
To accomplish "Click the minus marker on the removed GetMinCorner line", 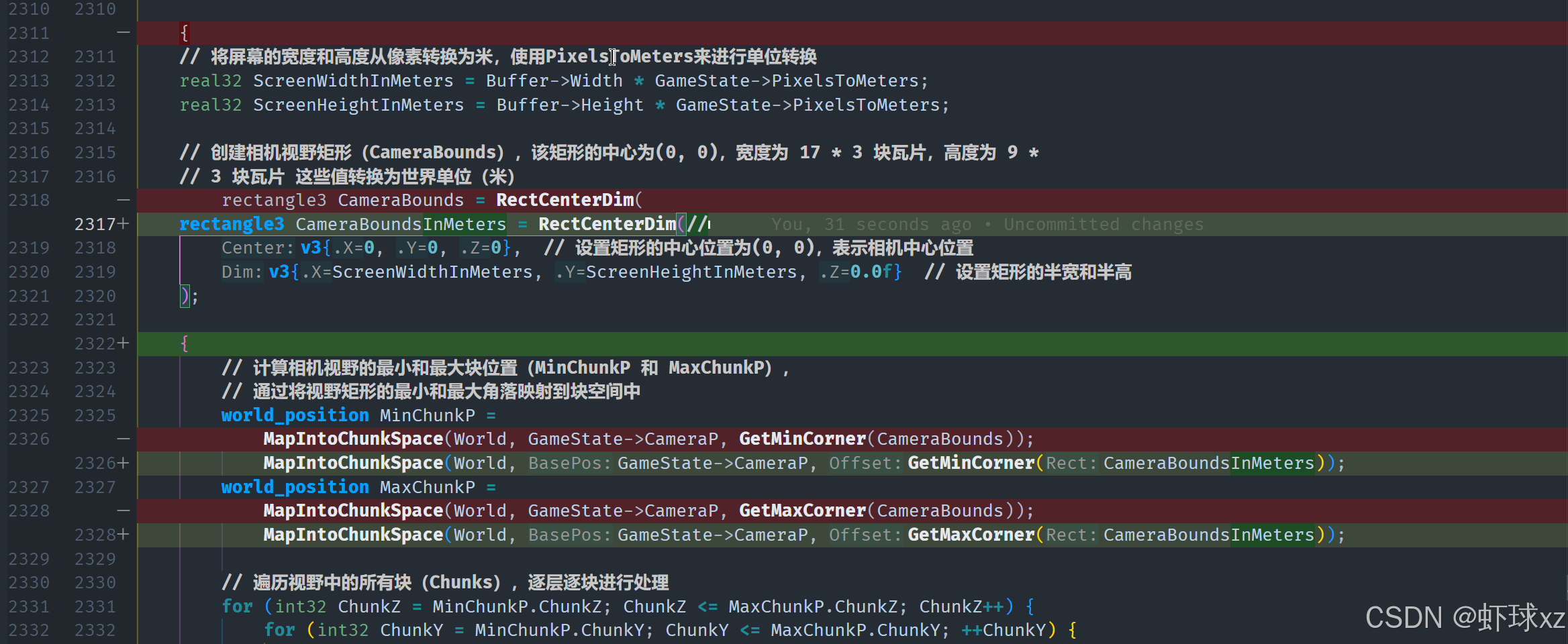I will [124, 439].
